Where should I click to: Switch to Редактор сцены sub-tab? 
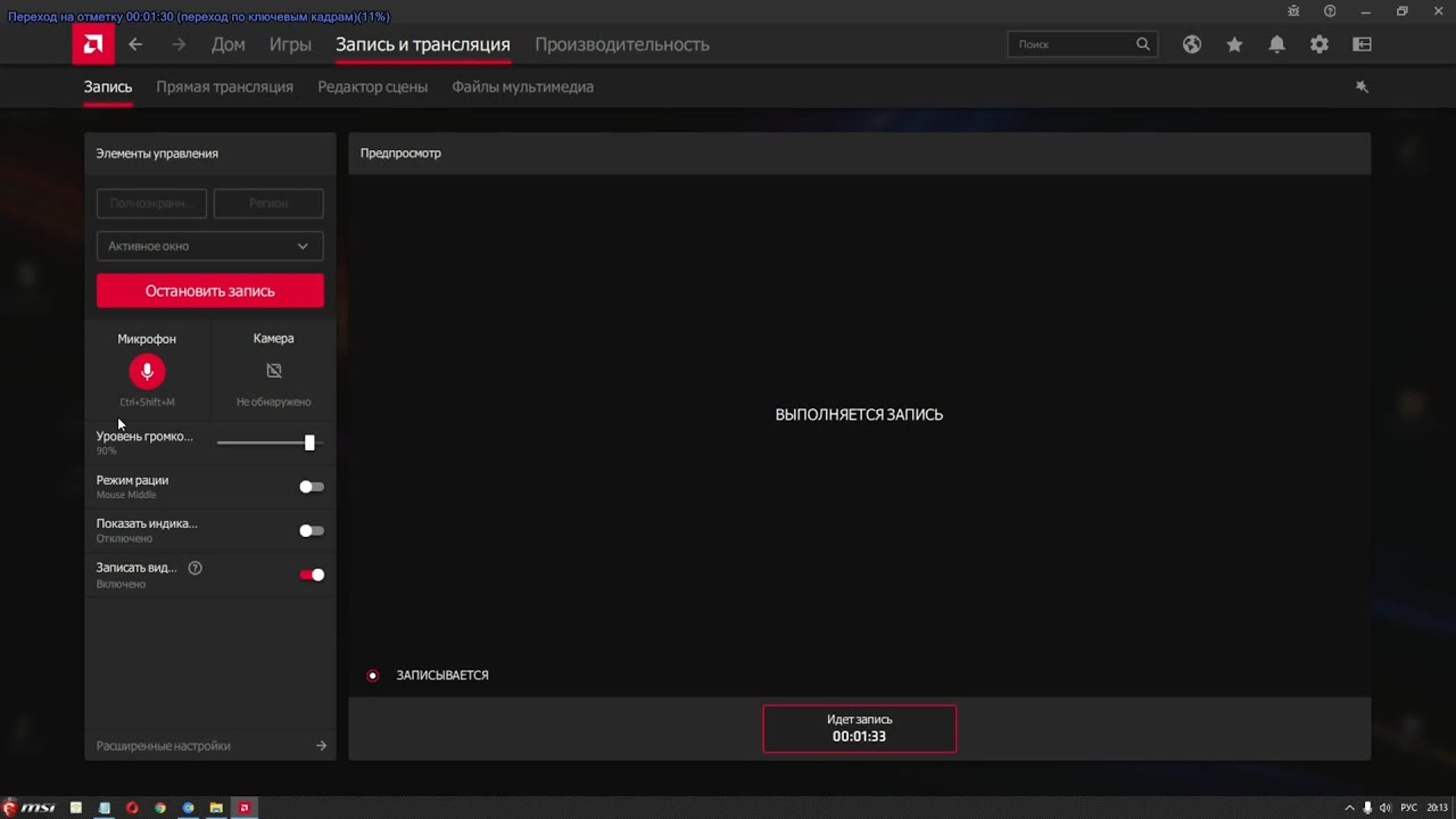click(x=373, y=86)
